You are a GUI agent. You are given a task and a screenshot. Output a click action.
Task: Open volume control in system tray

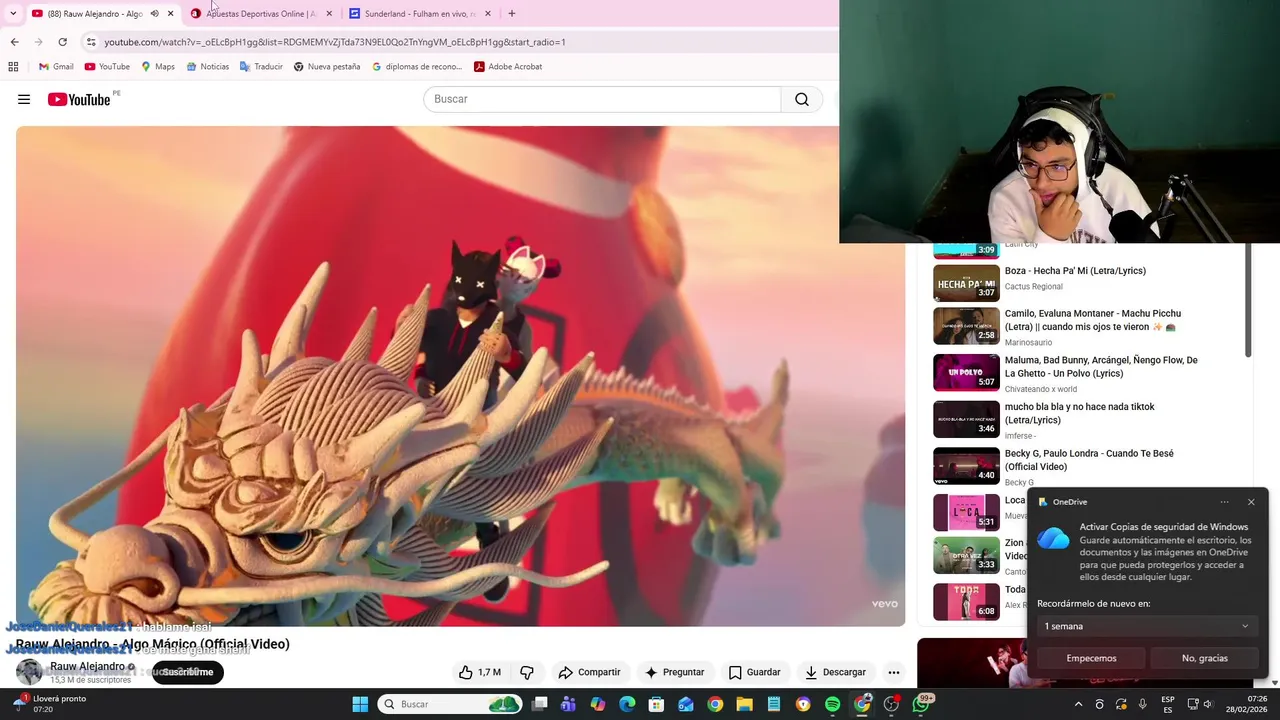(x=1208, y=704)
